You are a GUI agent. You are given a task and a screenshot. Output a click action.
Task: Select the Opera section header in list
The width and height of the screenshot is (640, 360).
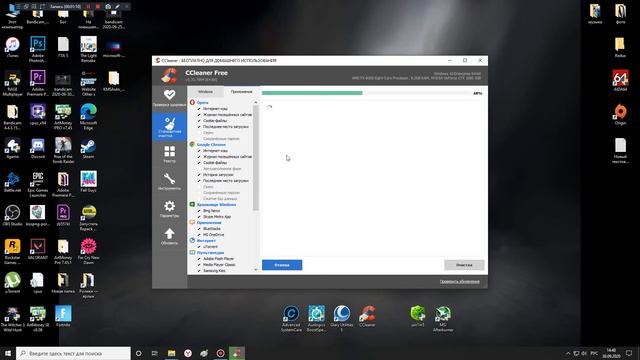pyautogui.click(x=202, y=103)
